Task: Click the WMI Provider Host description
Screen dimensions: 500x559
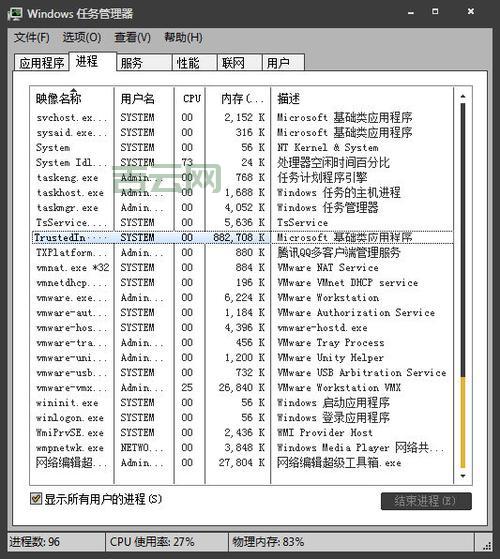Action: 325,432
